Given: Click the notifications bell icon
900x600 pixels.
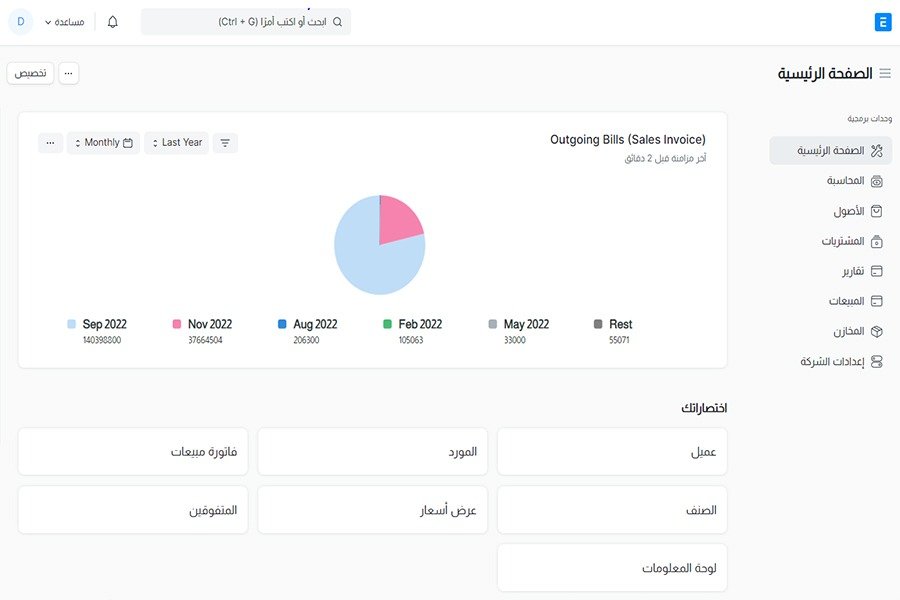Looking at the screenshot, I should pyautogui.click(x=112, y=22).
